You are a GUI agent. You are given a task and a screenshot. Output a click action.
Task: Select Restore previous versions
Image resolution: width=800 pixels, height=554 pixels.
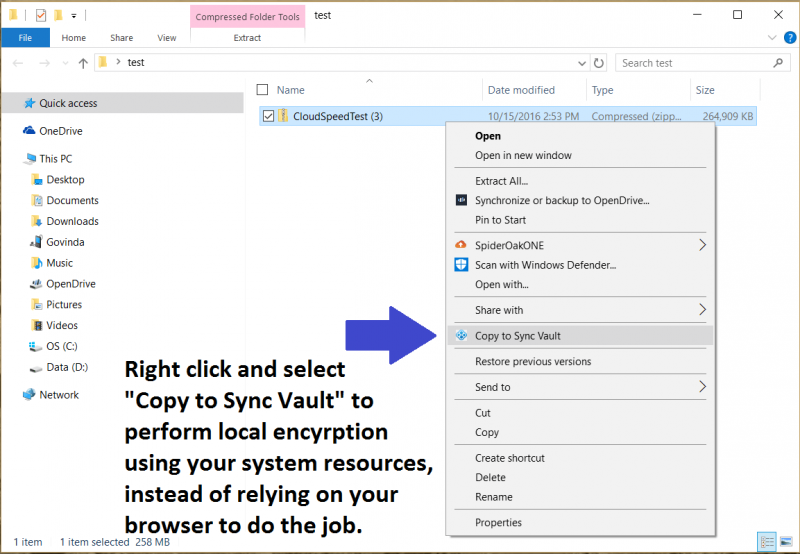click(580, 361)
